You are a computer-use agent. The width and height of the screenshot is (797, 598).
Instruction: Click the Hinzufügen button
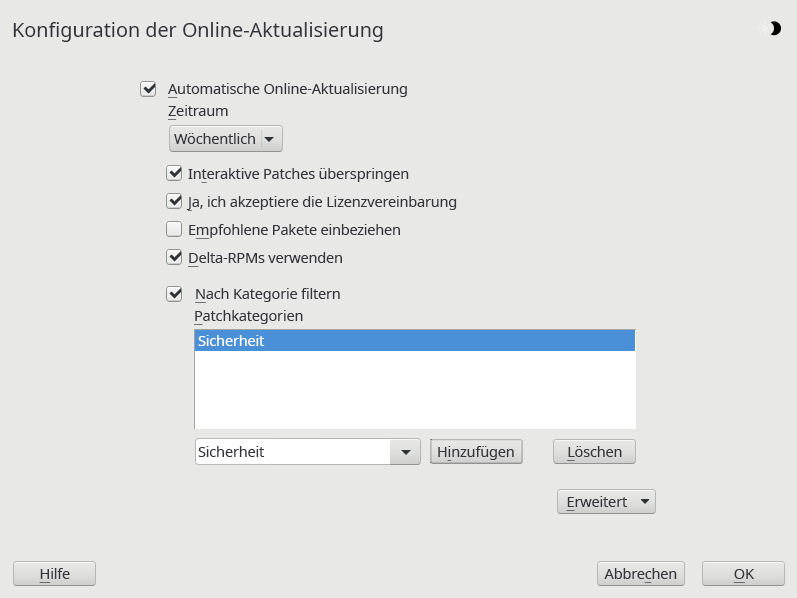click(476, 452)
